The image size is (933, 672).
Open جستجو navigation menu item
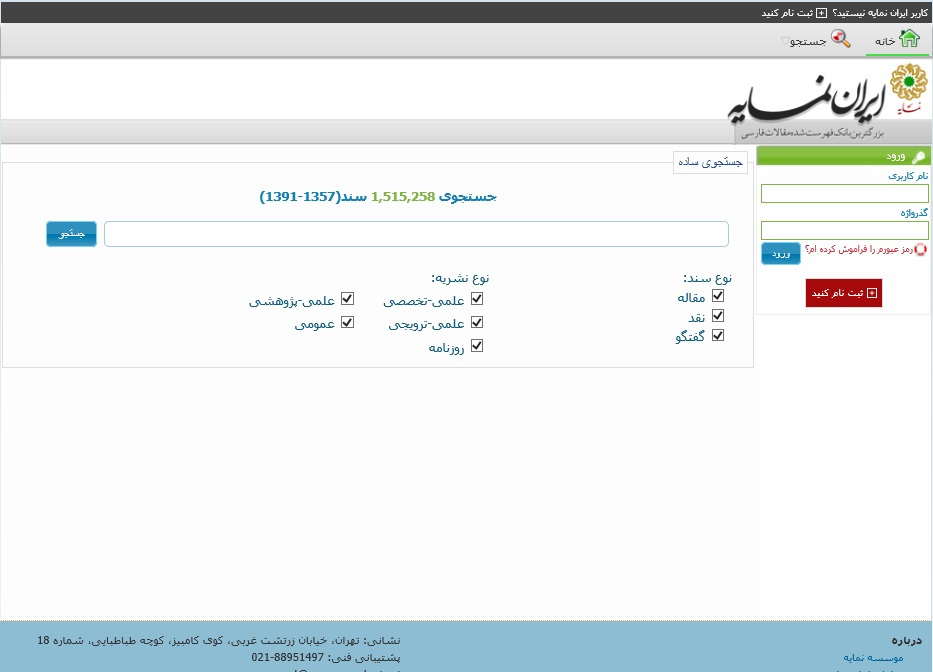pos(815,40)
